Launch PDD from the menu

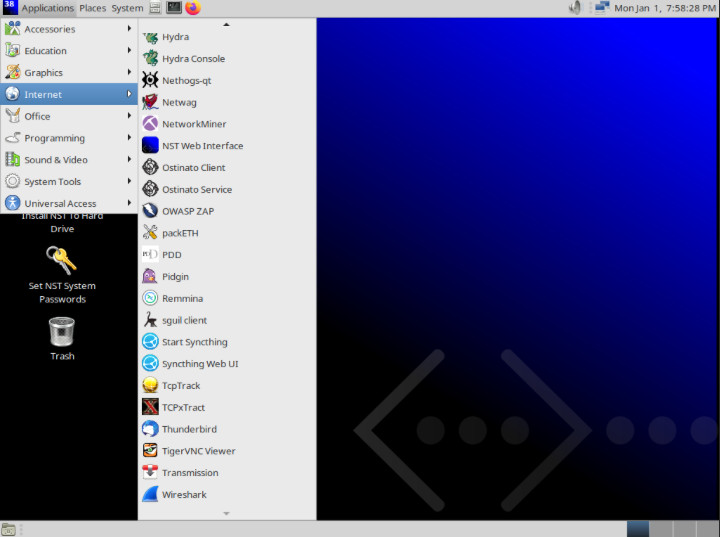coord(227,255)
